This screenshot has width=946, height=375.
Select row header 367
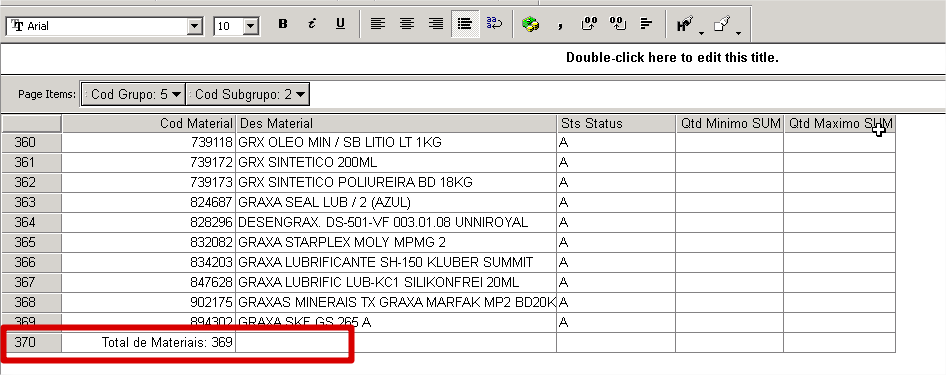[31, 282]
